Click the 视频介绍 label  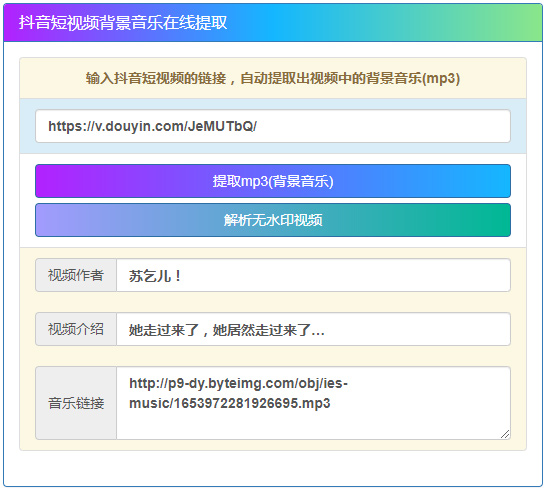point(76,329)
